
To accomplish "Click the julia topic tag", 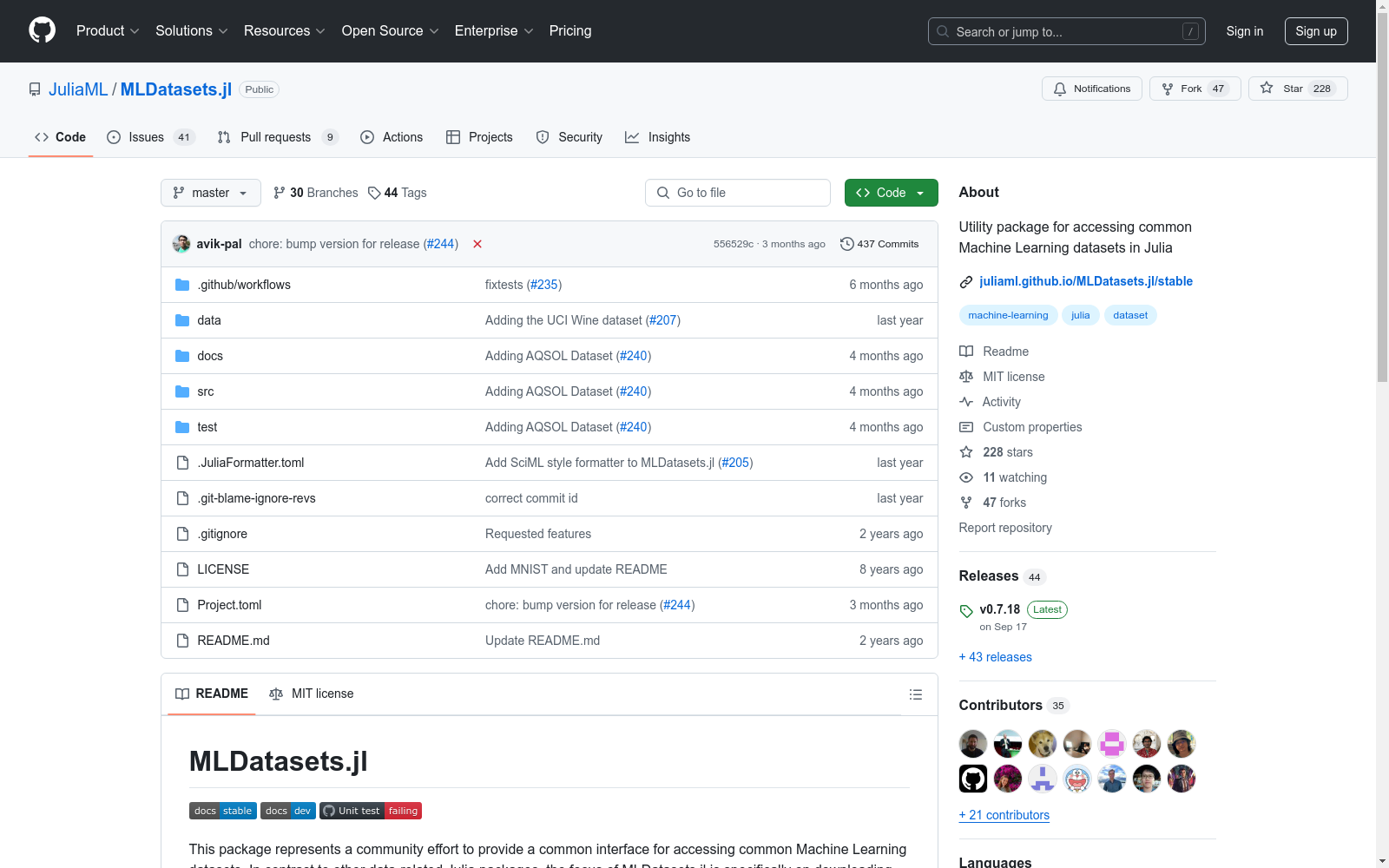I will 1081,315.
